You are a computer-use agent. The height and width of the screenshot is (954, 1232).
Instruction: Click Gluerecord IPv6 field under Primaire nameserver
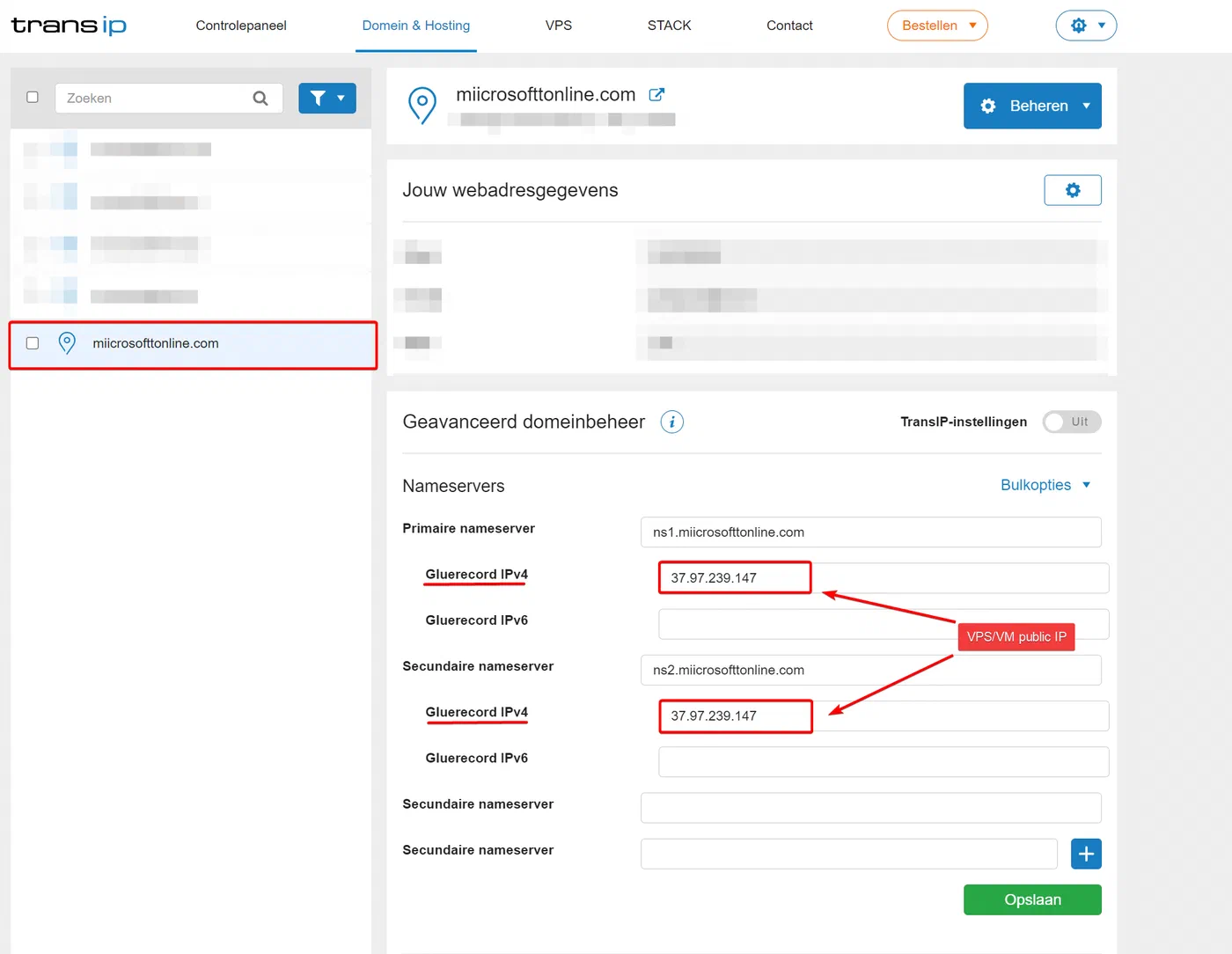click(x=884, y=624)
